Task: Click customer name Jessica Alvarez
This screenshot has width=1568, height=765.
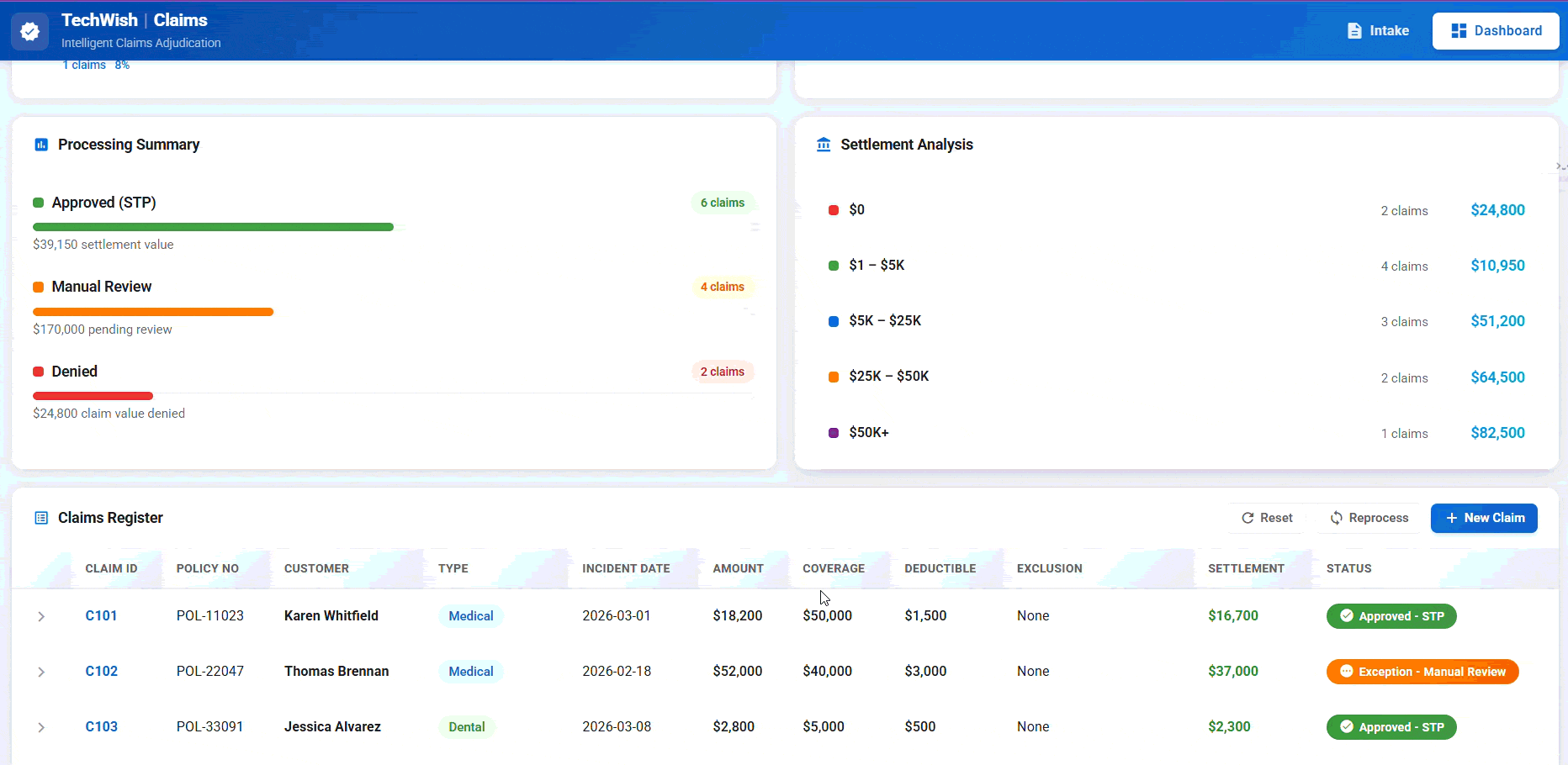Action: [332, 727]
